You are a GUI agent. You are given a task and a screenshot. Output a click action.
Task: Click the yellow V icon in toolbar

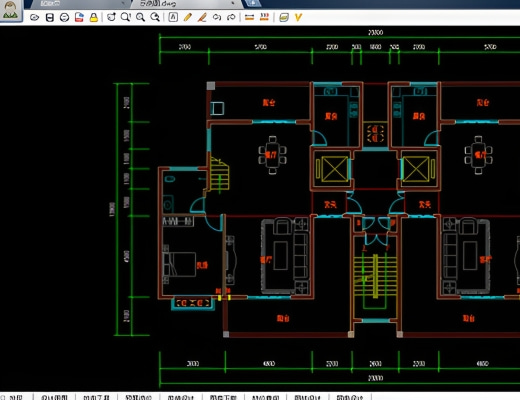tap(298, 17)
